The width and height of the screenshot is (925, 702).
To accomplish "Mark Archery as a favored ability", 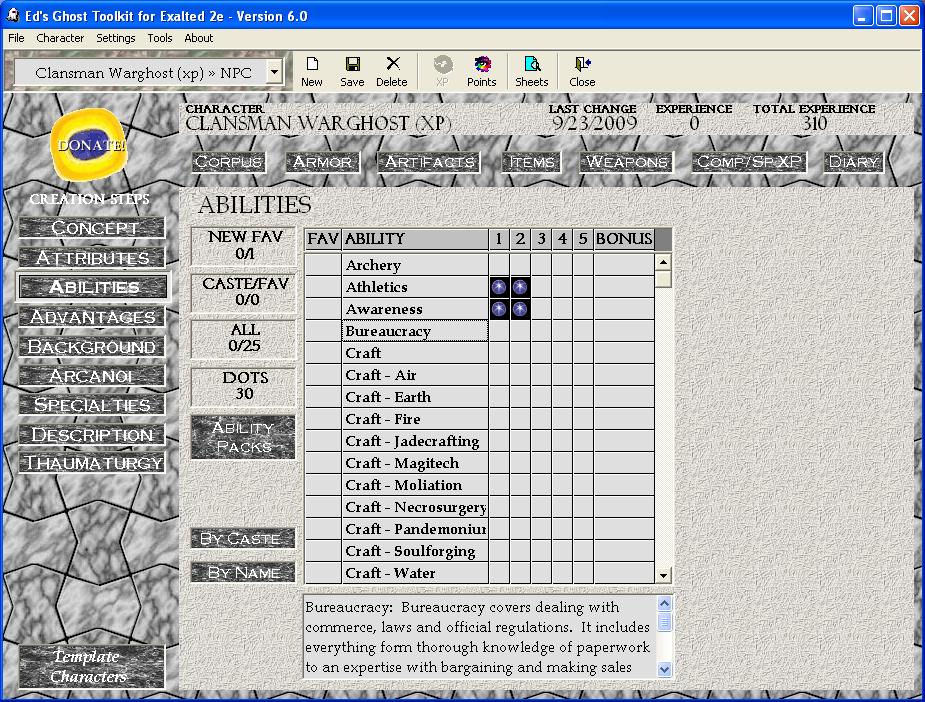I will pos(323,265).
